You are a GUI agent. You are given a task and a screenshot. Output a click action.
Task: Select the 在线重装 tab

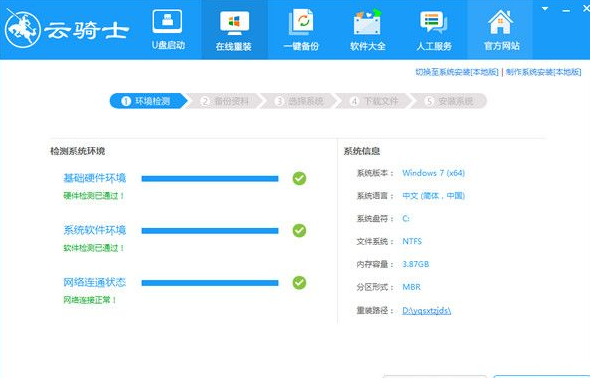[x=234, y=30]
